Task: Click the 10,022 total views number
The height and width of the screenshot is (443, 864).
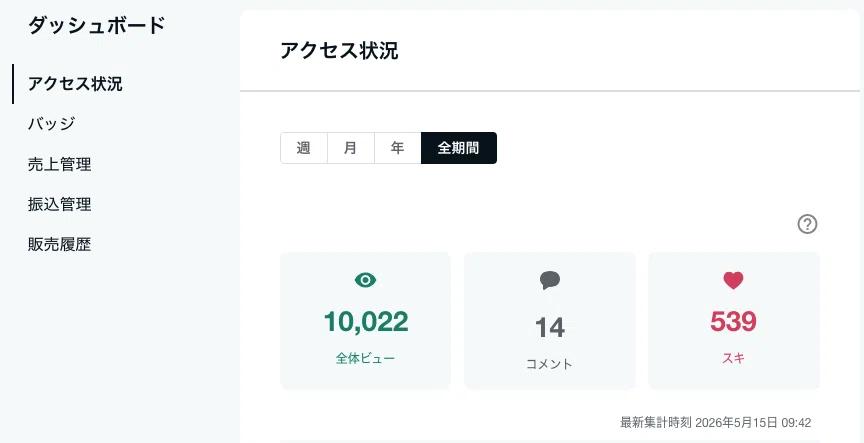Action: (x=366, y=322)
